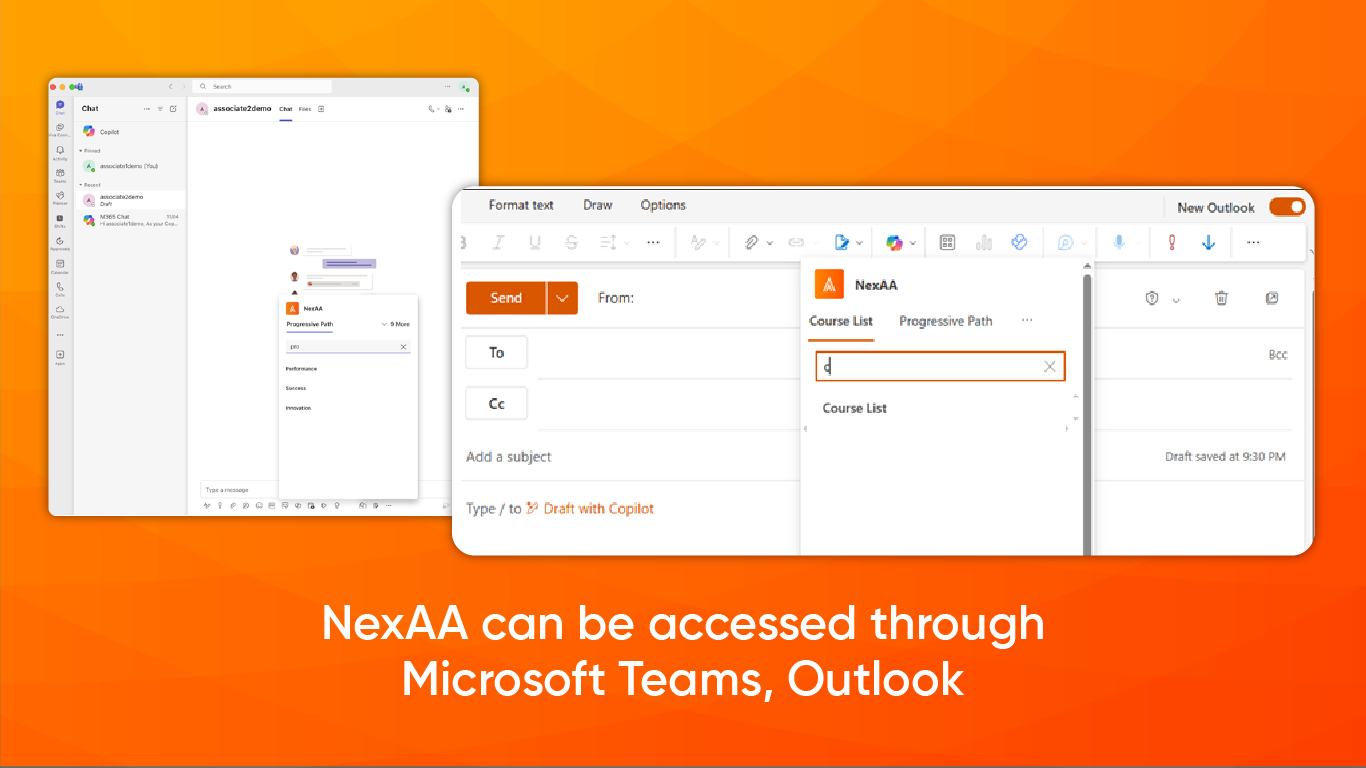Focus the Teams top Search bar
This screenshot has height=768, width=1366.
(262, 87)
